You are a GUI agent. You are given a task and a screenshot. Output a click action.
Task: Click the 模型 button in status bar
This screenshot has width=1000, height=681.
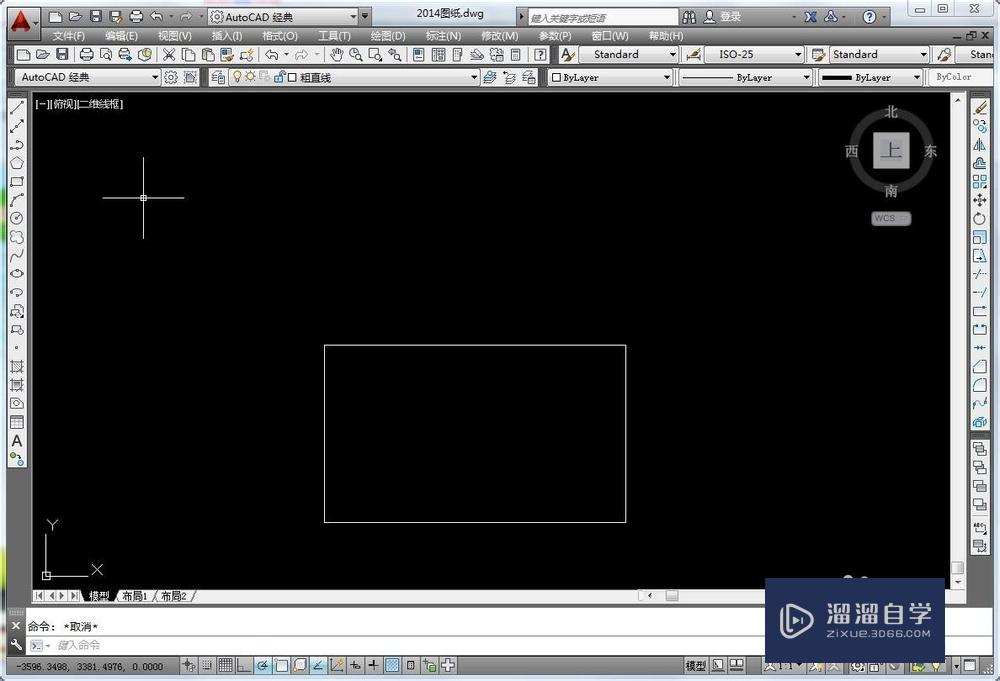coord(696,666)
